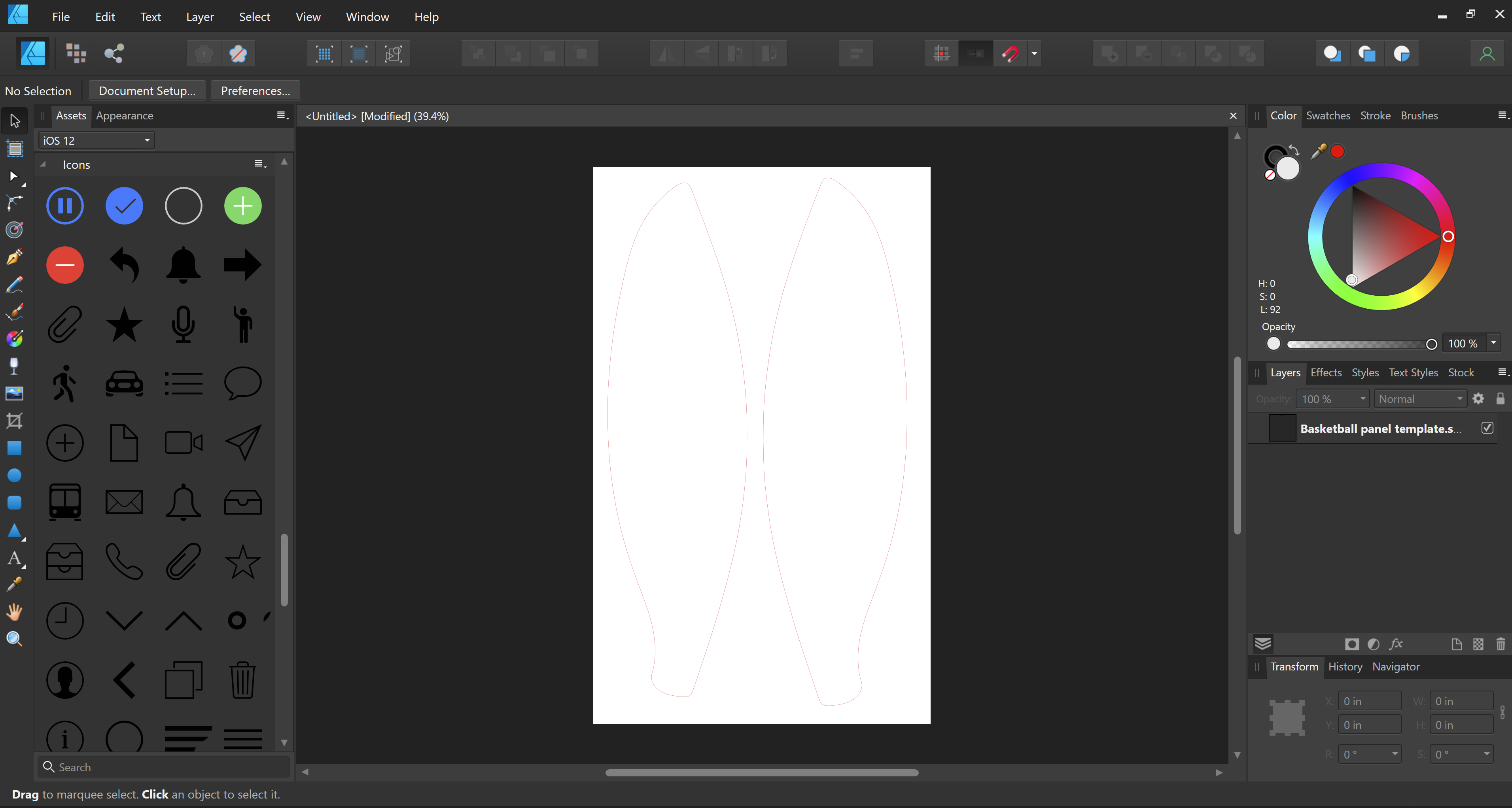Image resolution: width=1512 pixels, height=808 pixels.
Task: Select the Crop tool
Action: tap(14, 421)
